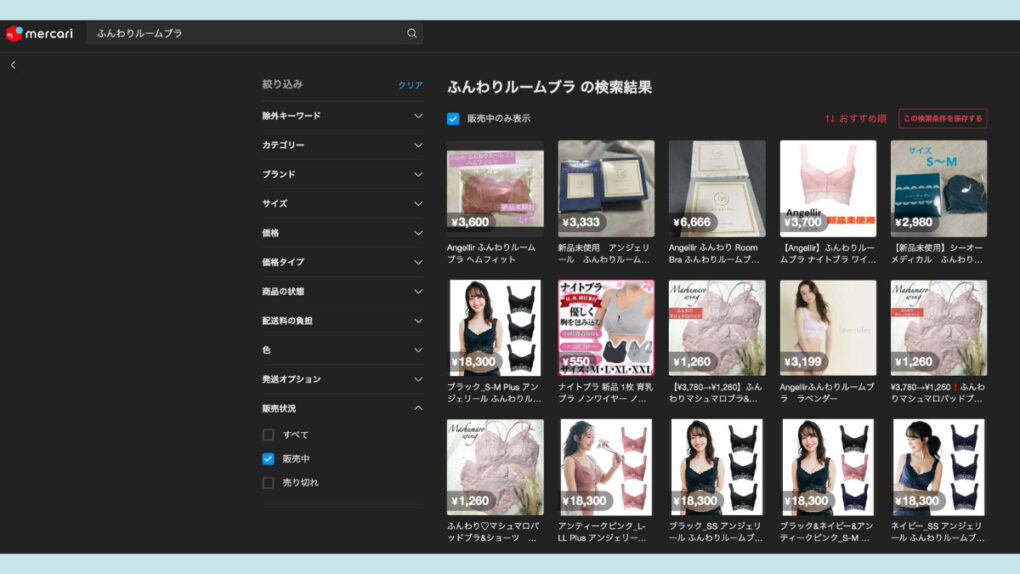The width and height of the screenshot is (1020, 574).
Task: Click the search magnifier icon
Action: 412,33
